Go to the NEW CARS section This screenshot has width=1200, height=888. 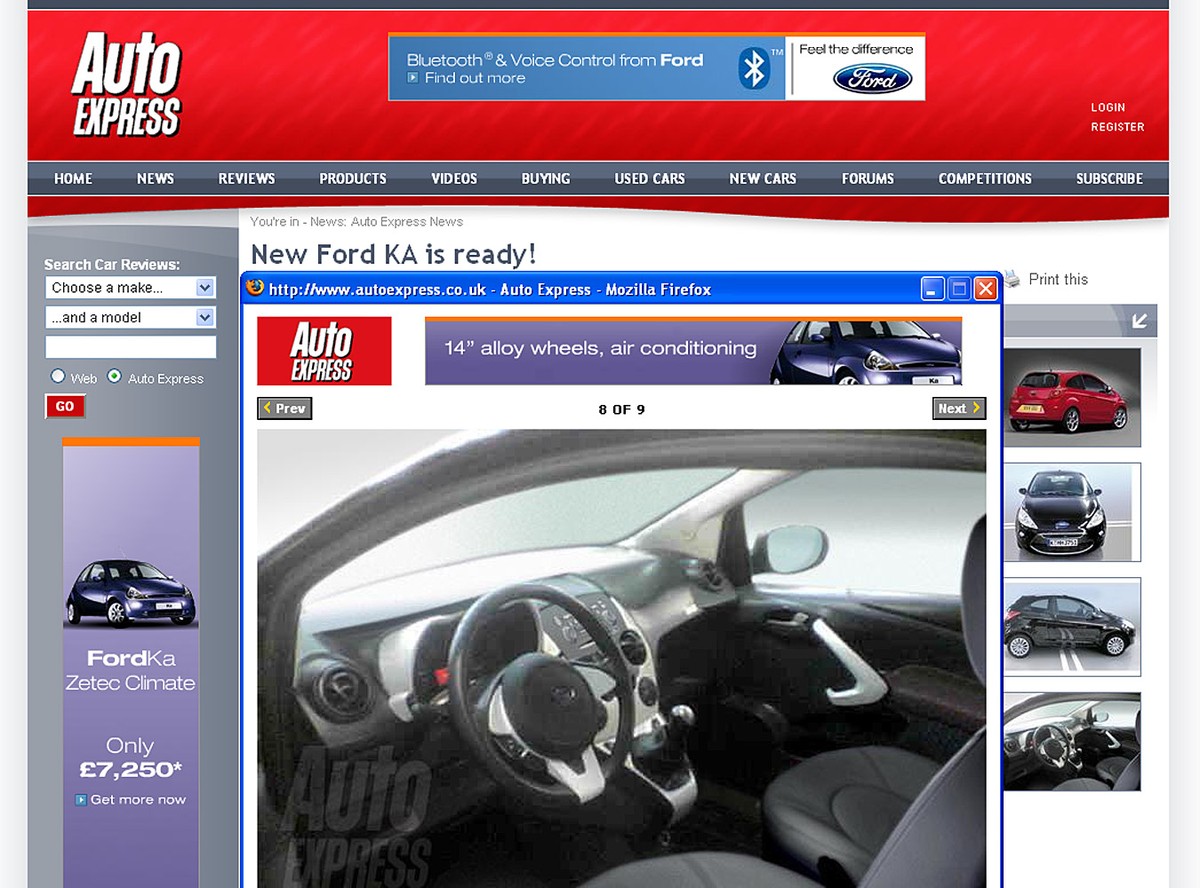pyautogui.click(x=763, y=179)
